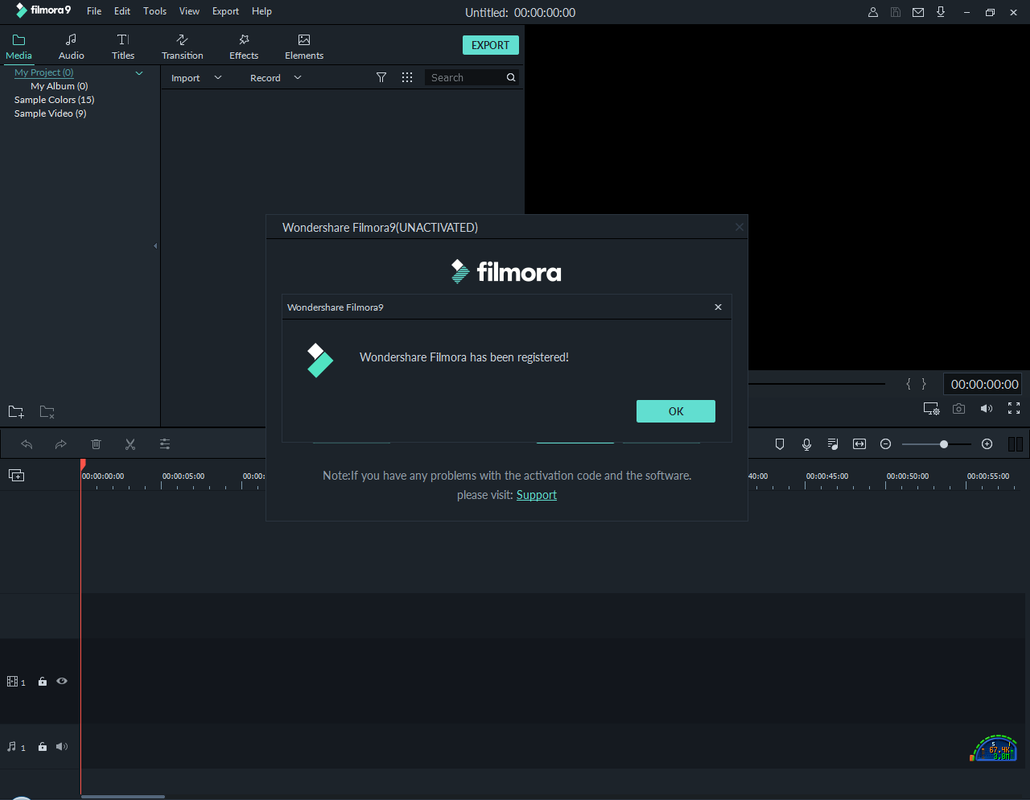The image size is (1030, 800).
Task: Open the messages envelope icon
Action: (x=918, y=12)
